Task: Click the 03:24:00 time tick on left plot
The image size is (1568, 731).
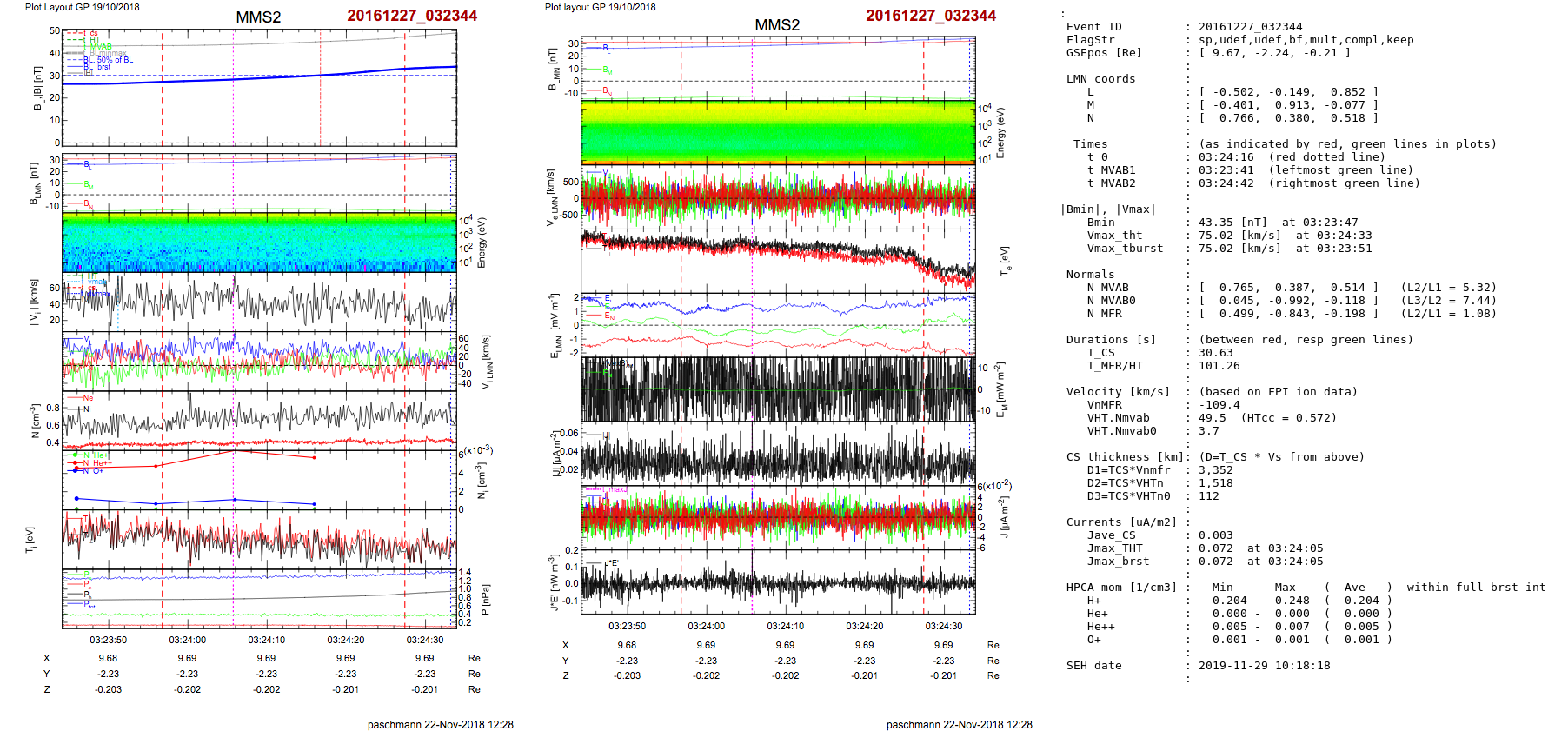Action: 188,640
